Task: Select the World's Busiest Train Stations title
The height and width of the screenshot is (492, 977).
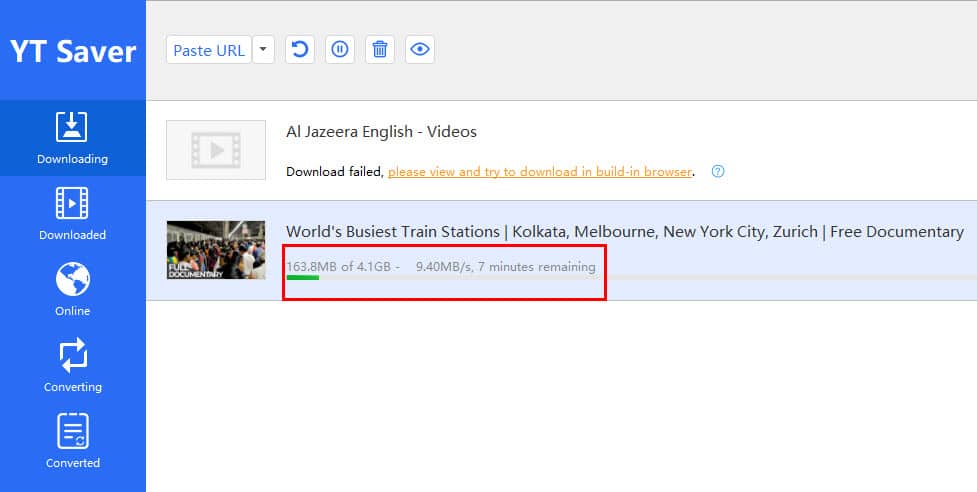Action: pos(625,232)
